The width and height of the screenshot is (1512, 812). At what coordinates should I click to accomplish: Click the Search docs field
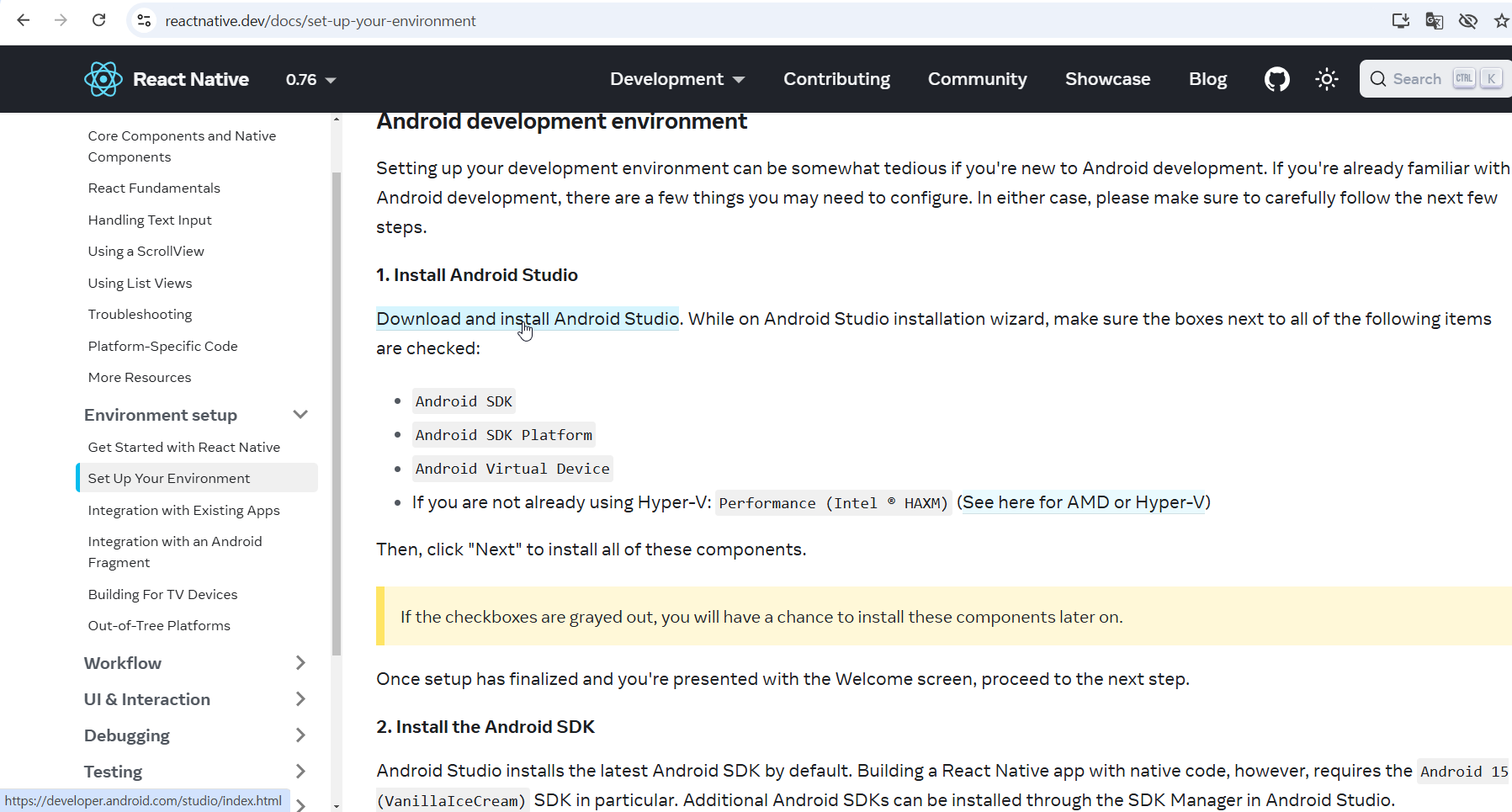tap(1435, 79)
